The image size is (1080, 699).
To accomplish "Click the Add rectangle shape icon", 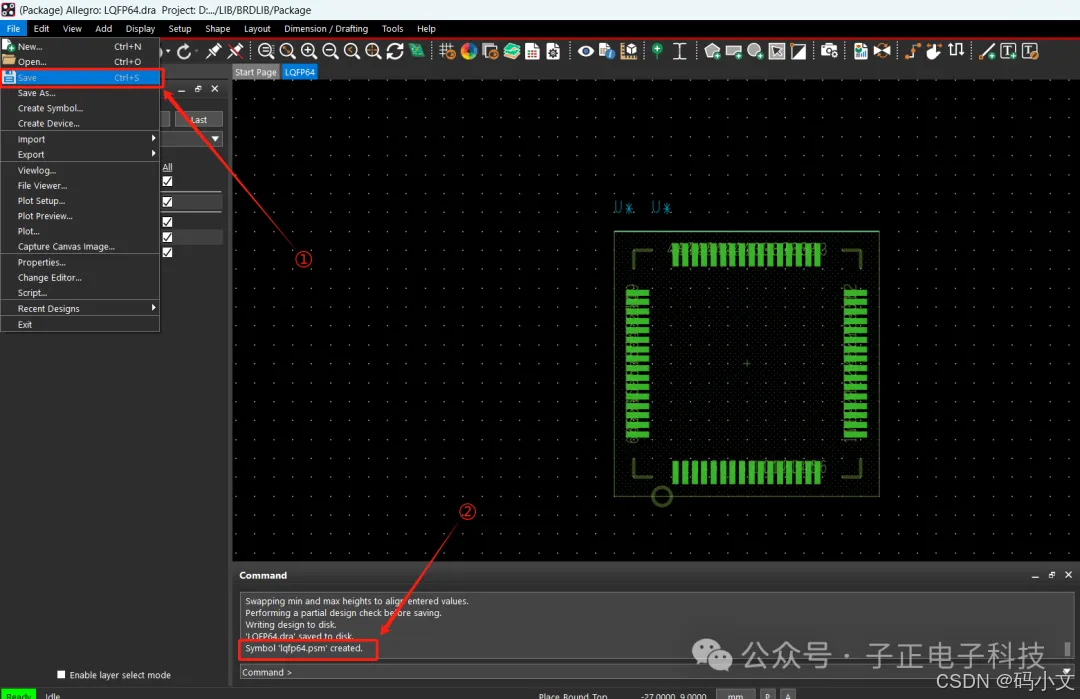I will coord(734,52).
